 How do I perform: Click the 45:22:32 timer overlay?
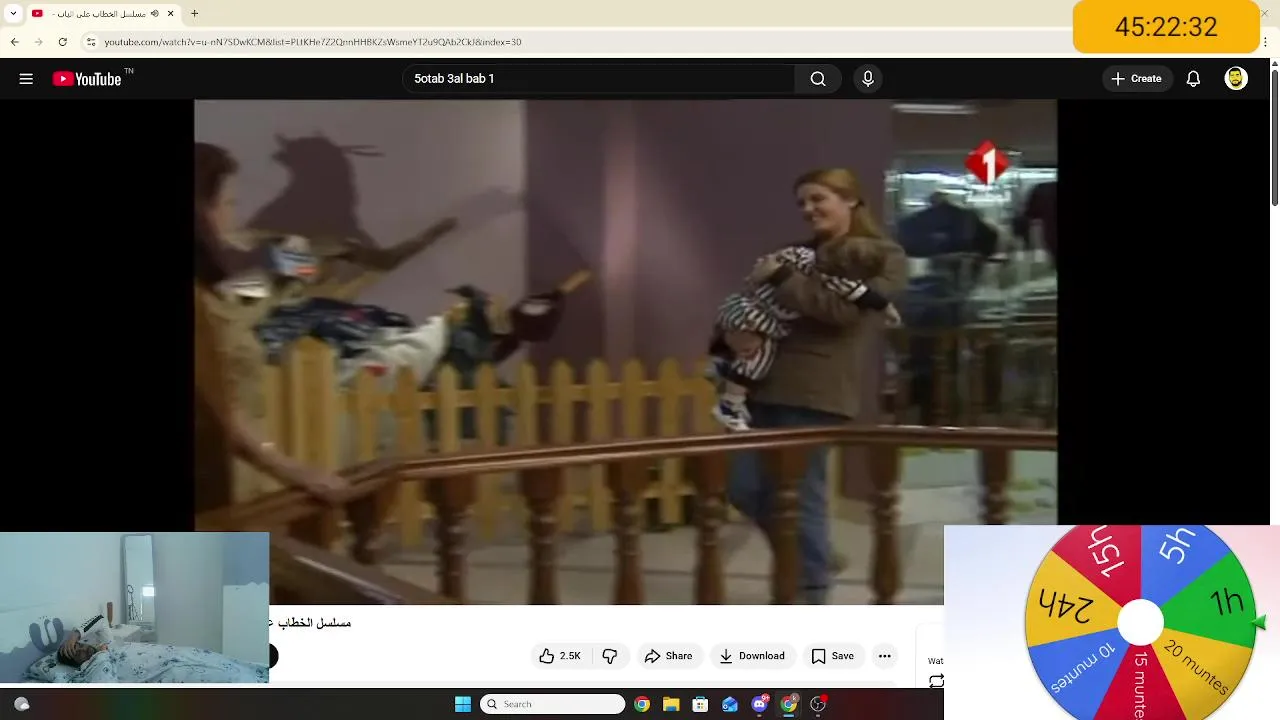pos(1166,27)
